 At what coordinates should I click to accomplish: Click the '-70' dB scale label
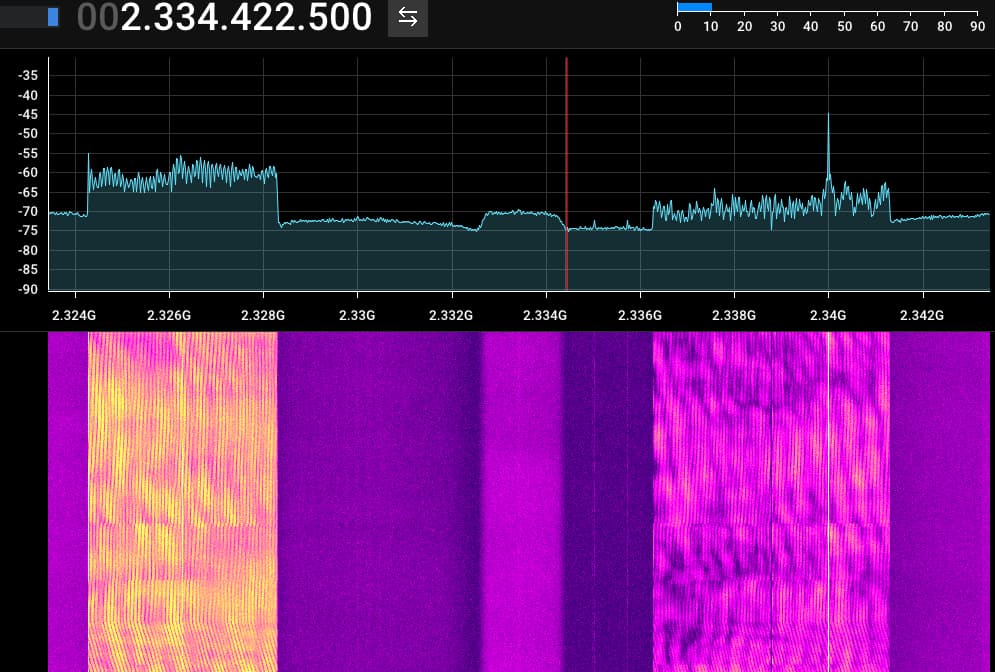click(x=28, y=211)
